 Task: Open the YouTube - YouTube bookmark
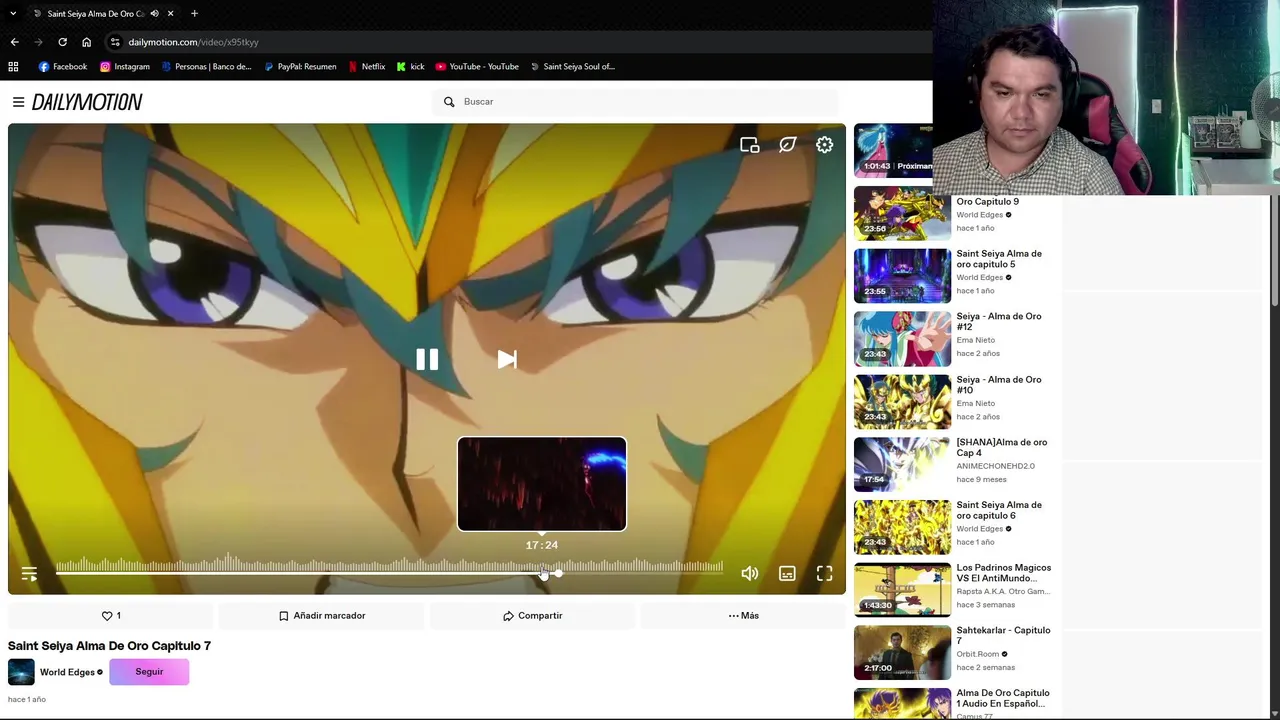click(x=477, y=67)
